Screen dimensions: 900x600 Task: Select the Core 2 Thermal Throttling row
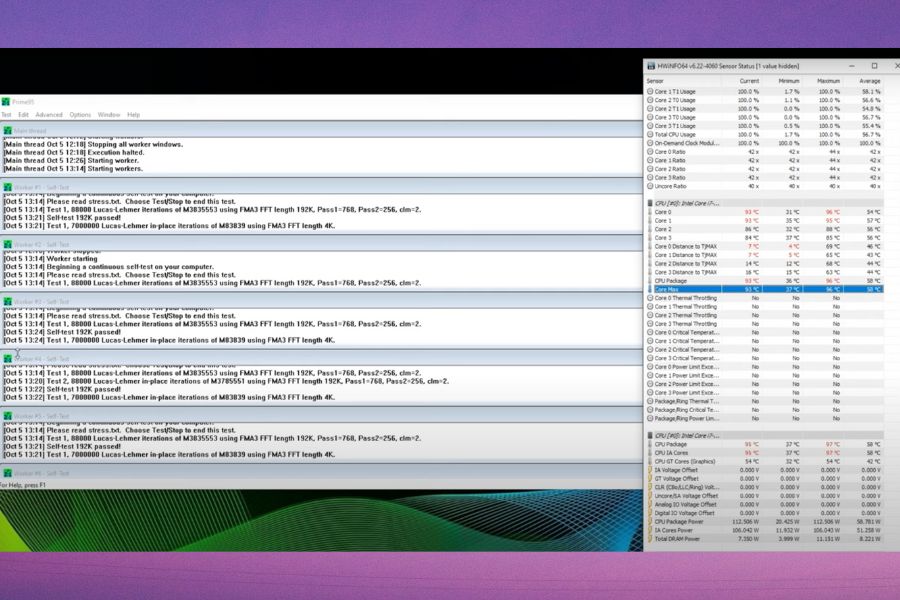coord(765,315)
